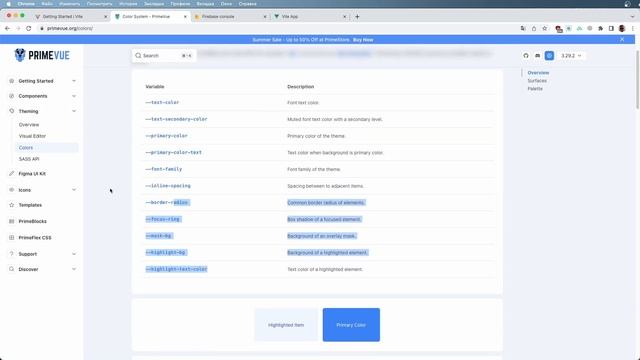640x360 pixels.
Task: Click the blue theme configurator button
Action: pyautogui.click(x=549, y=56)
